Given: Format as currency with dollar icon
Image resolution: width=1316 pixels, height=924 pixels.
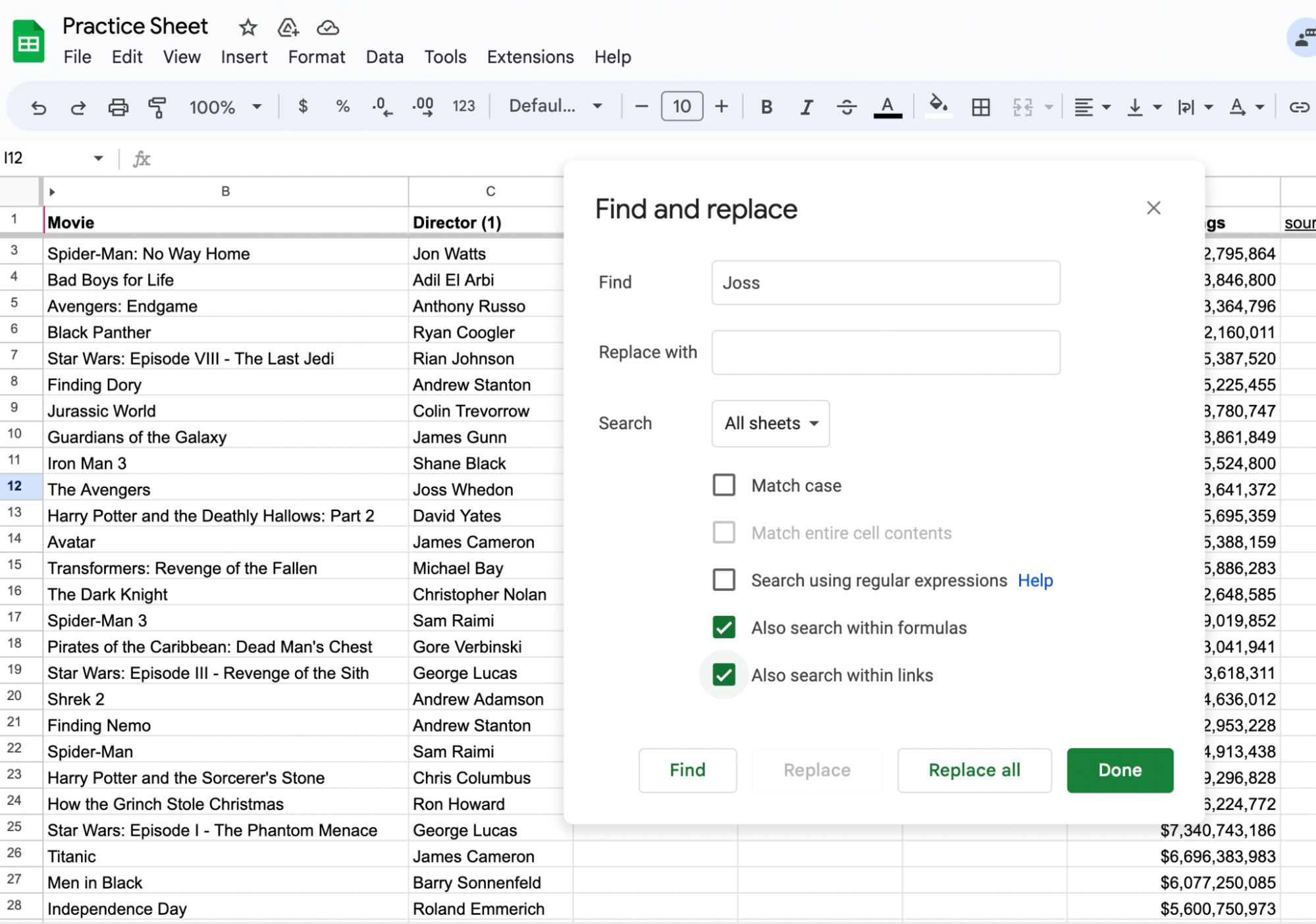Looking at the screenshot, I should 303,106.
